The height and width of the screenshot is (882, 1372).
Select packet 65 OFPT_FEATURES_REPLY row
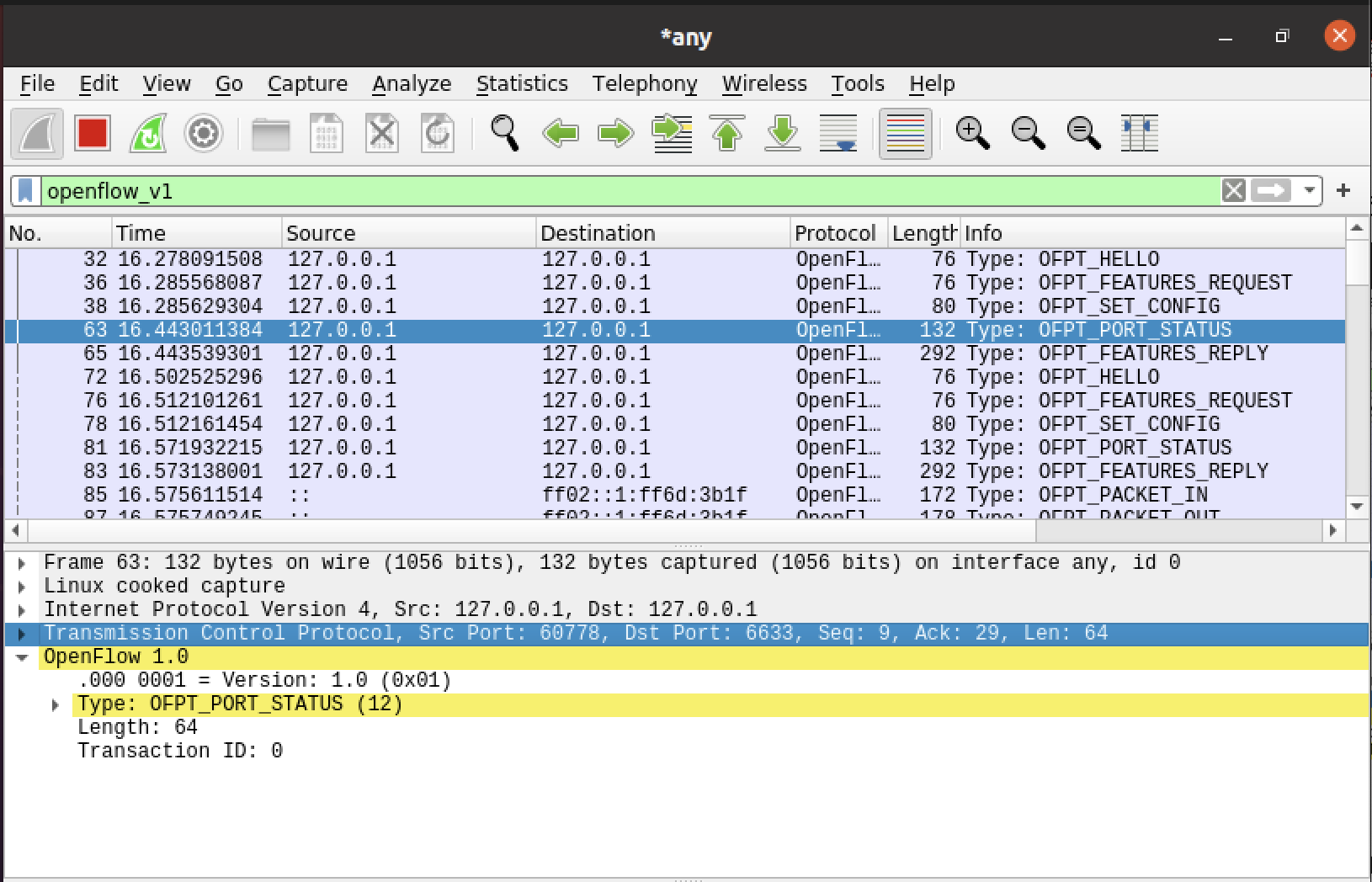click(x=675, y=353)
